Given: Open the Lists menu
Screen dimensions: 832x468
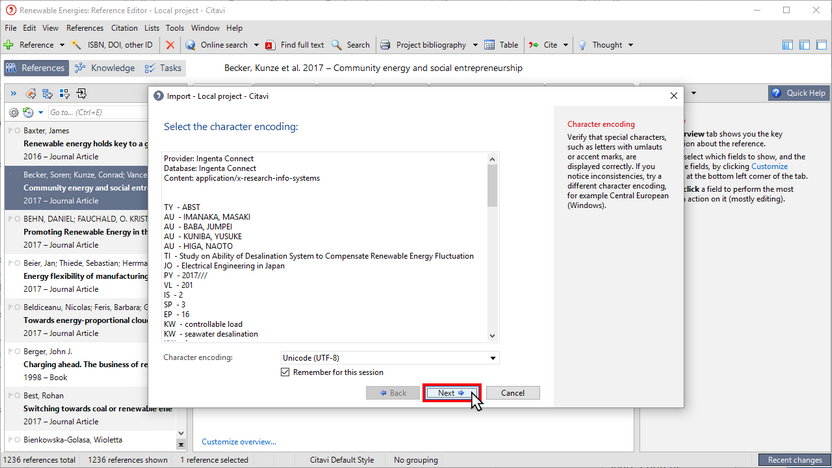Looking at the screenshot, I should click(152, 28).
